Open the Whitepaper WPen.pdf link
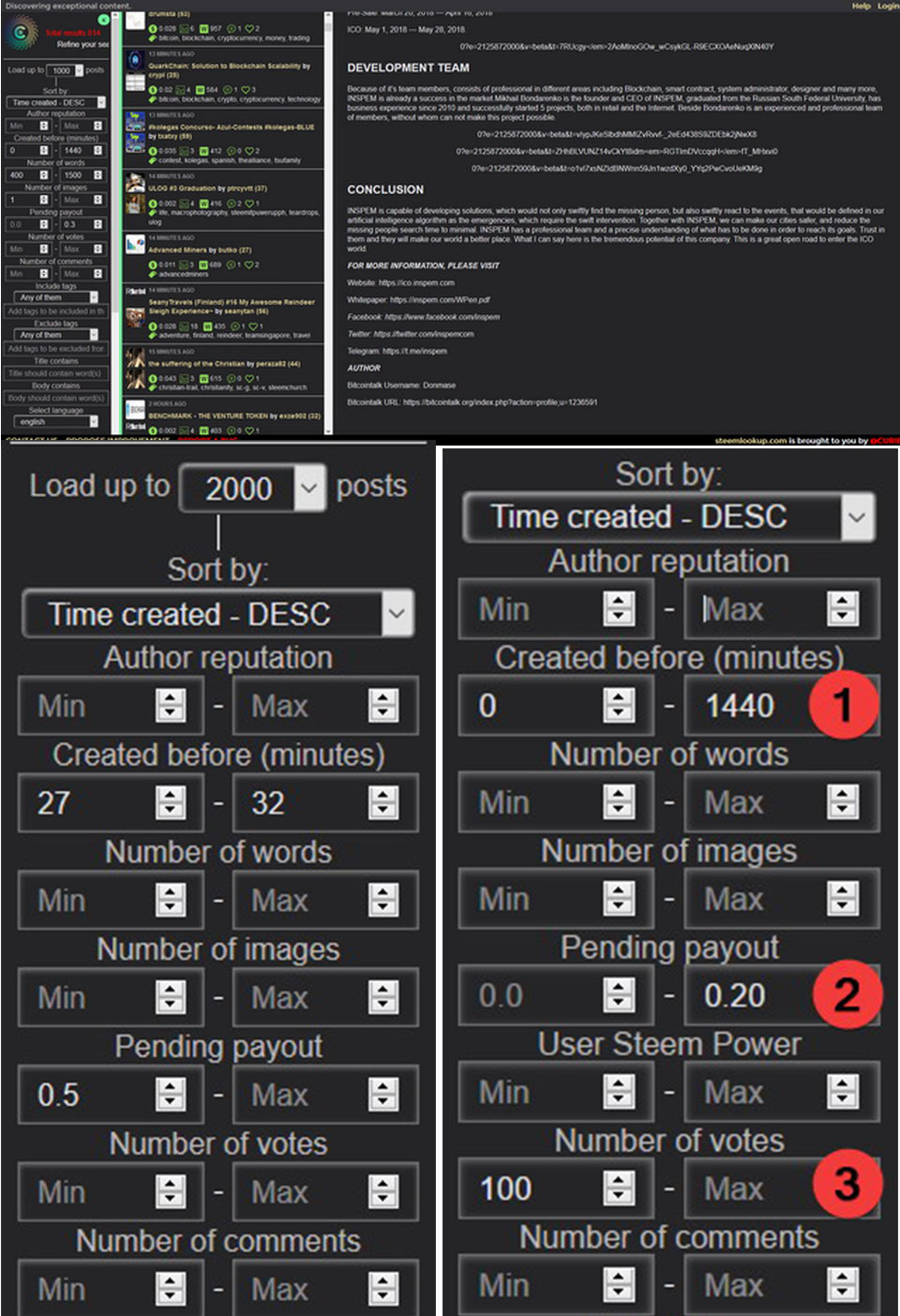 click(x=440, y=300)
